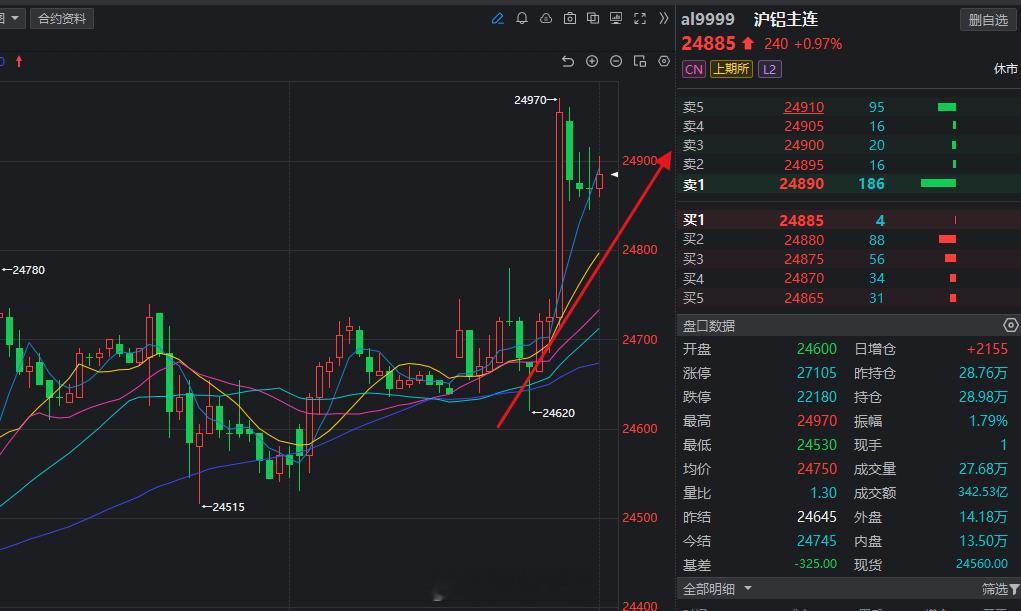This screenshot has width=1021, height=611.
Task: Enter fullscreen chart mode
Action: pos(640,18)
